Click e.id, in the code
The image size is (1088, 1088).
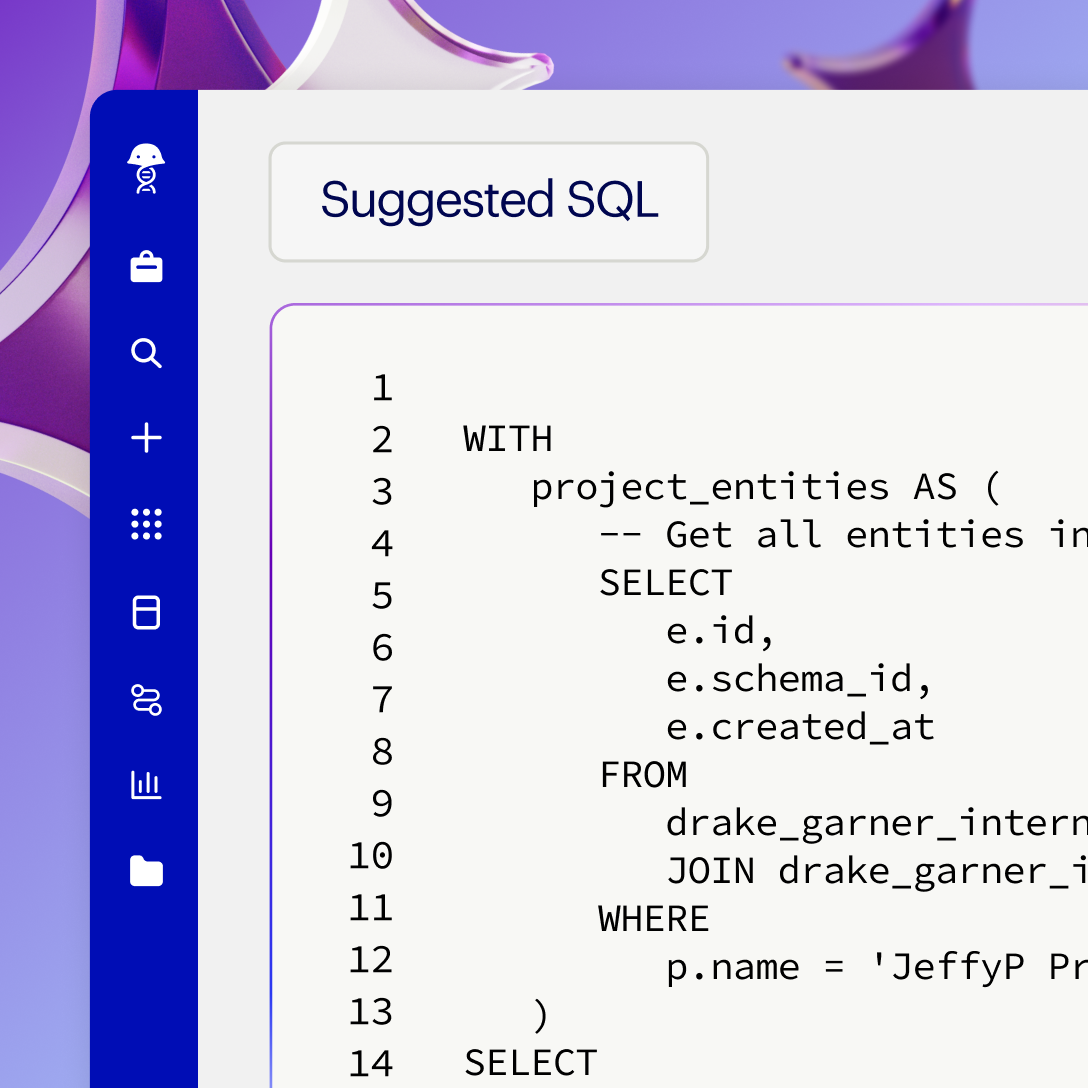click(x=720, y=631)
